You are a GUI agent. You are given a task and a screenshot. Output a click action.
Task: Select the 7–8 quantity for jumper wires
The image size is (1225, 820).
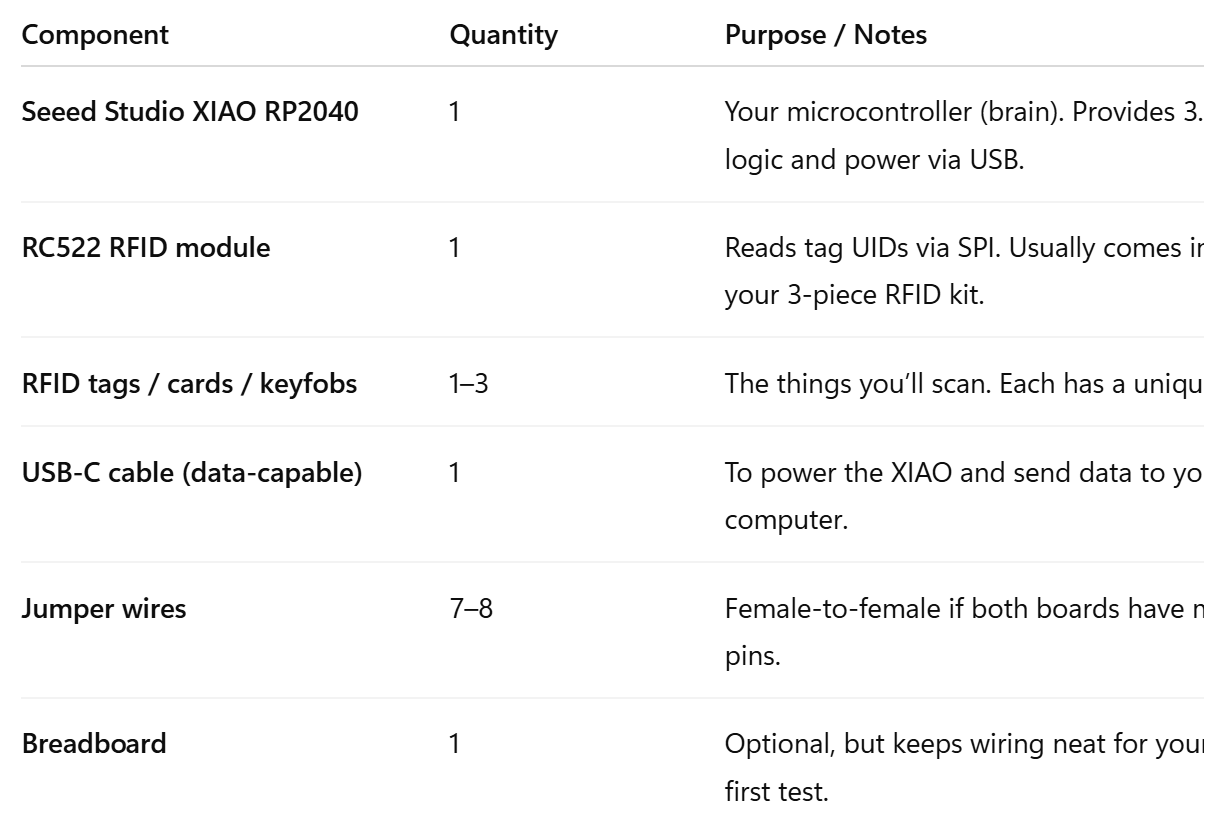click(x=471, y=608)
